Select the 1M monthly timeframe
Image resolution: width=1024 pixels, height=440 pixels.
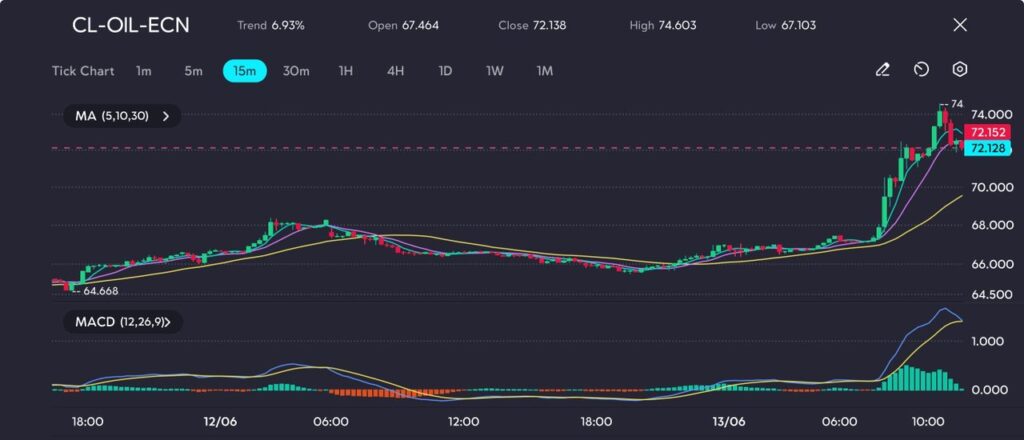point(544,71)
